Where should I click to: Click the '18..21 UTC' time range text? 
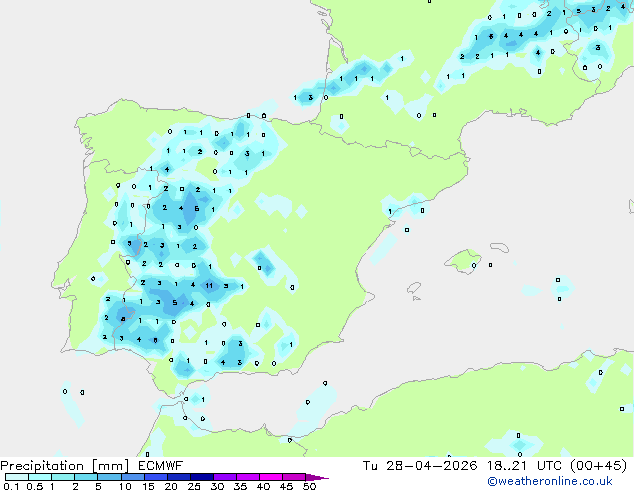tap(524, 466)
